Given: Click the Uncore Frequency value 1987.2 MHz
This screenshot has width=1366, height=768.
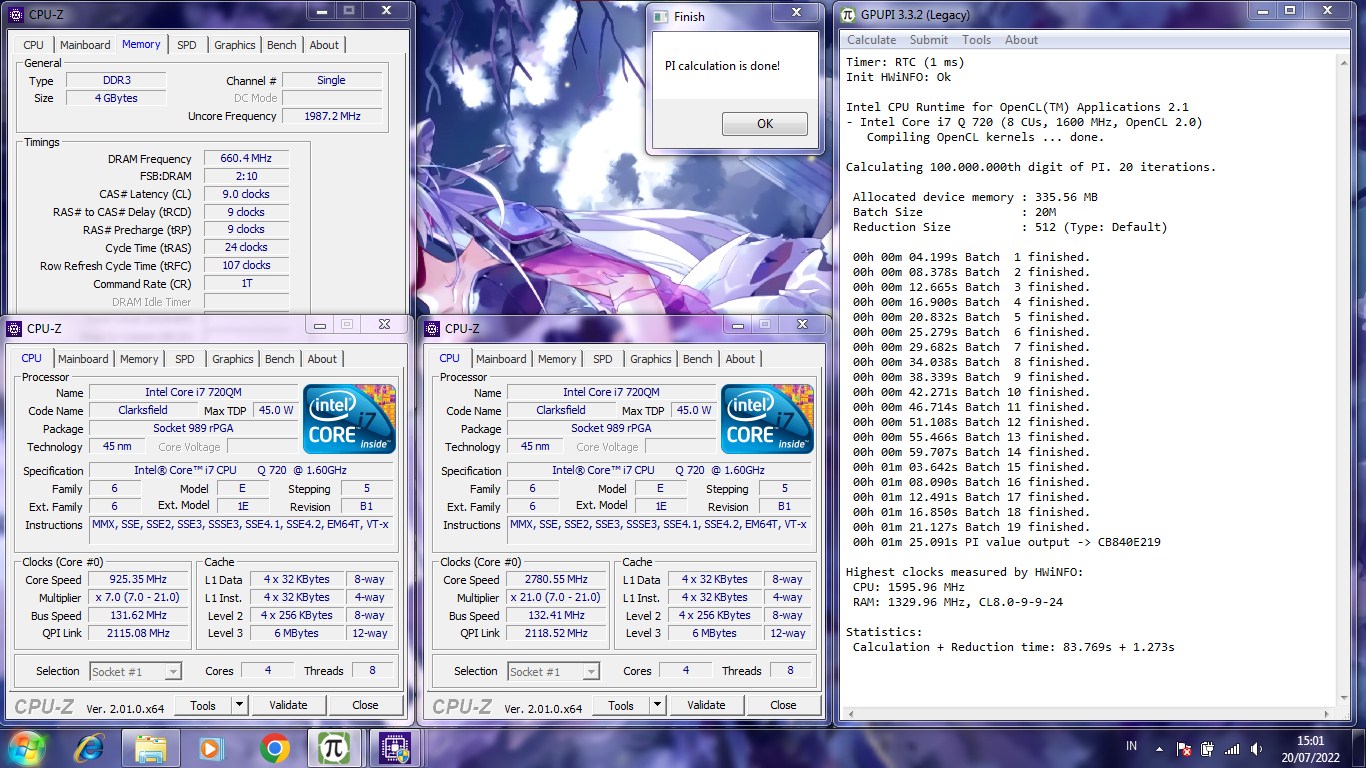Looking at the screenshot, I should pos(332,116).
